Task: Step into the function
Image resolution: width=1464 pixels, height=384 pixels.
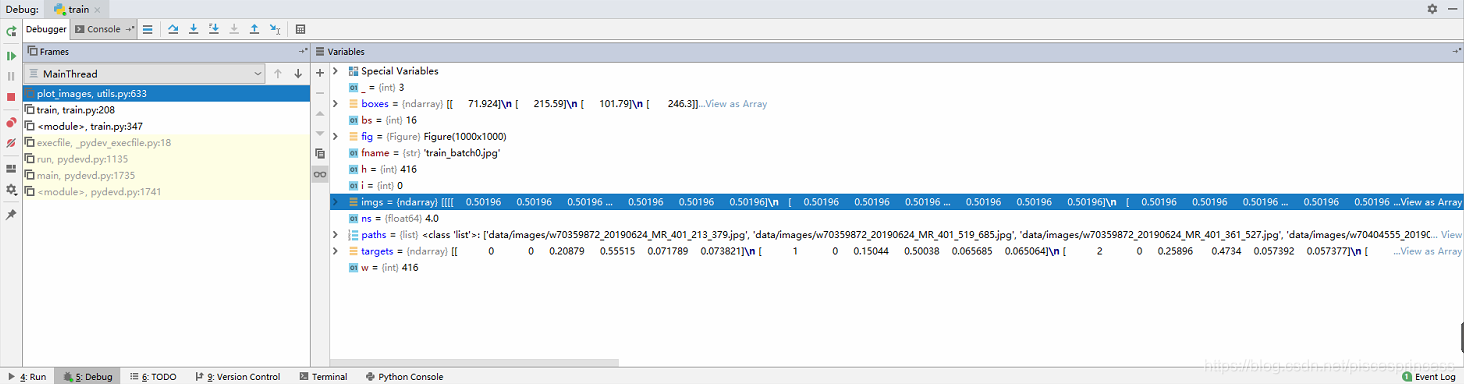Action: coord(194,29)
